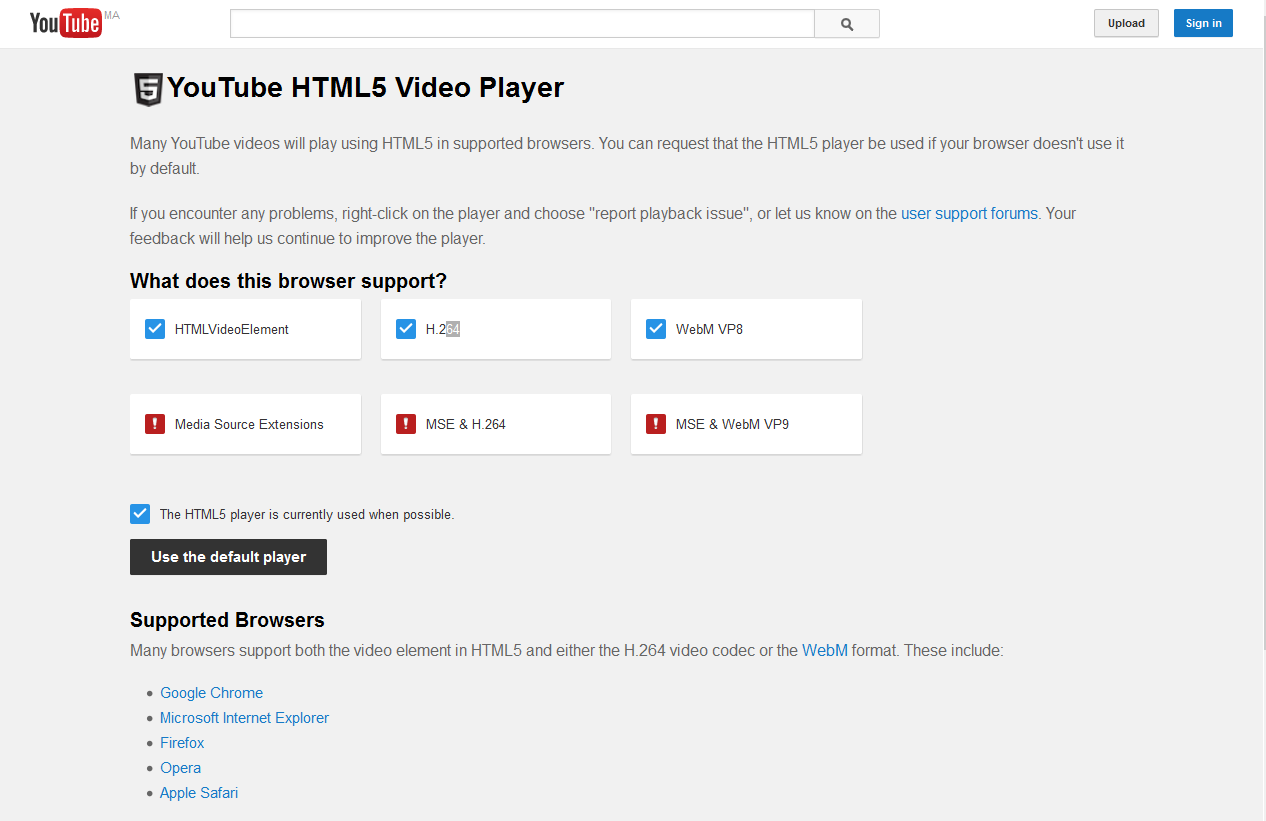Screen dimensions: 1266x821
Task: Toggle the HTML5 player currently used checkbox
Action: tap(140, 514)
